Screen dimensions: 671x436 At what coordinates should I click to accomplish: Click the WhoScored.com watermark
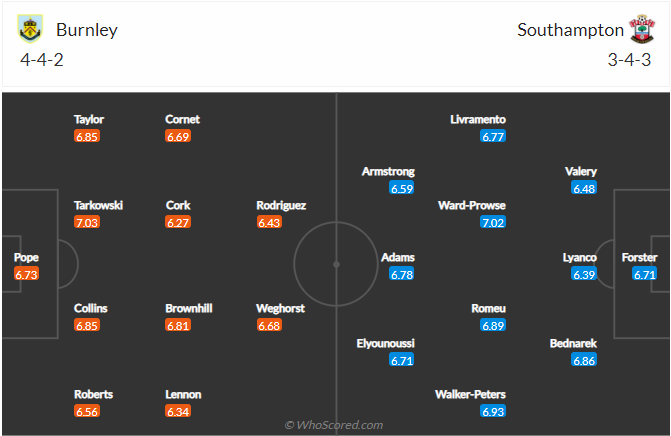click(x=334, y=425)
